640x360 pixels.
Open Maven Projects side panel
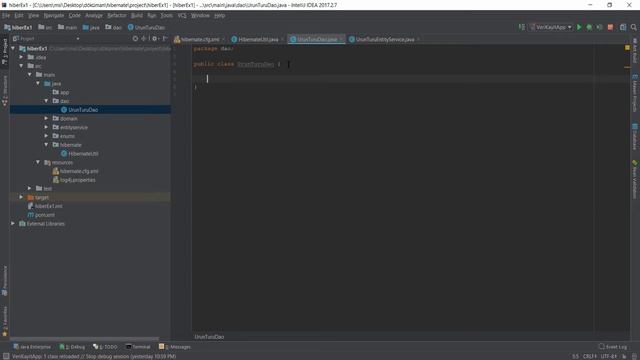635,93
